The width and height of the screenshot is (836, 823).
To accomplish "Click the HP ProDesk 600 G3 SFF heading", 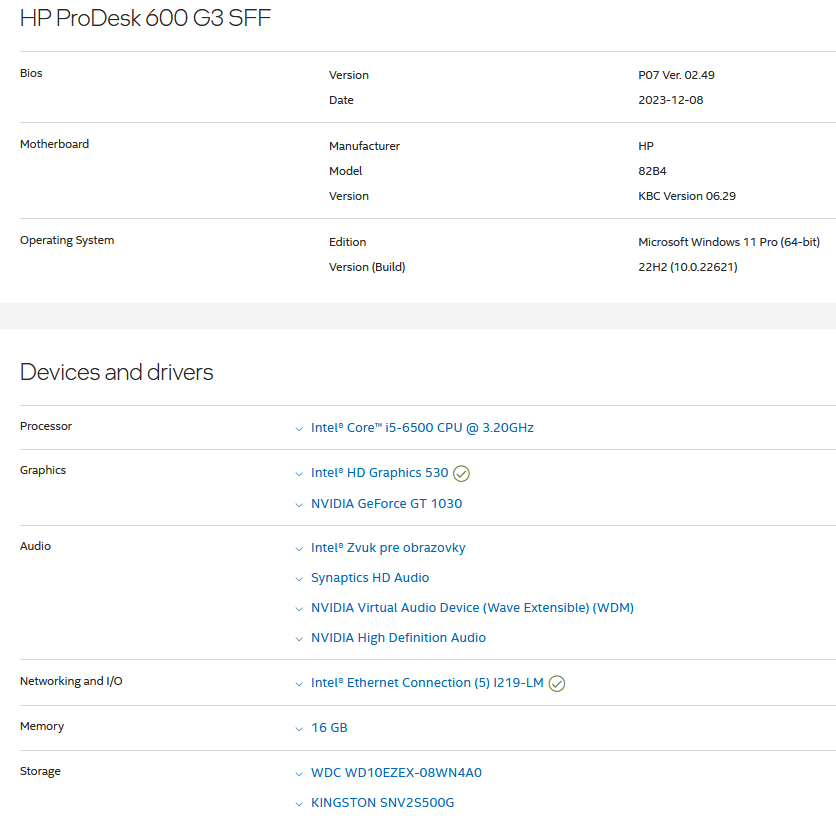I will (x=144, y=18).
